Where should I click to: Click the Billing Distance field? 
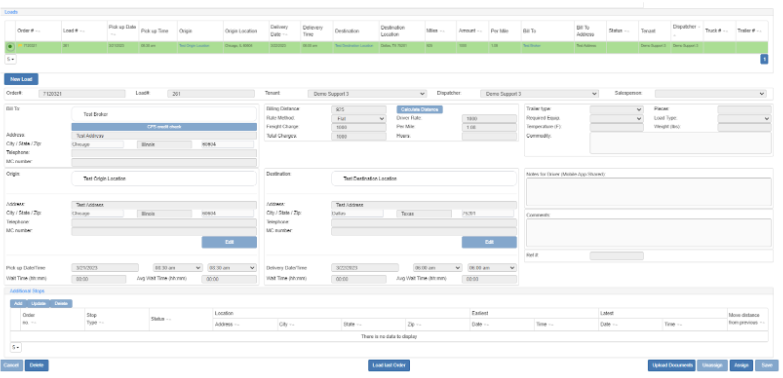[x=359, y=109]
